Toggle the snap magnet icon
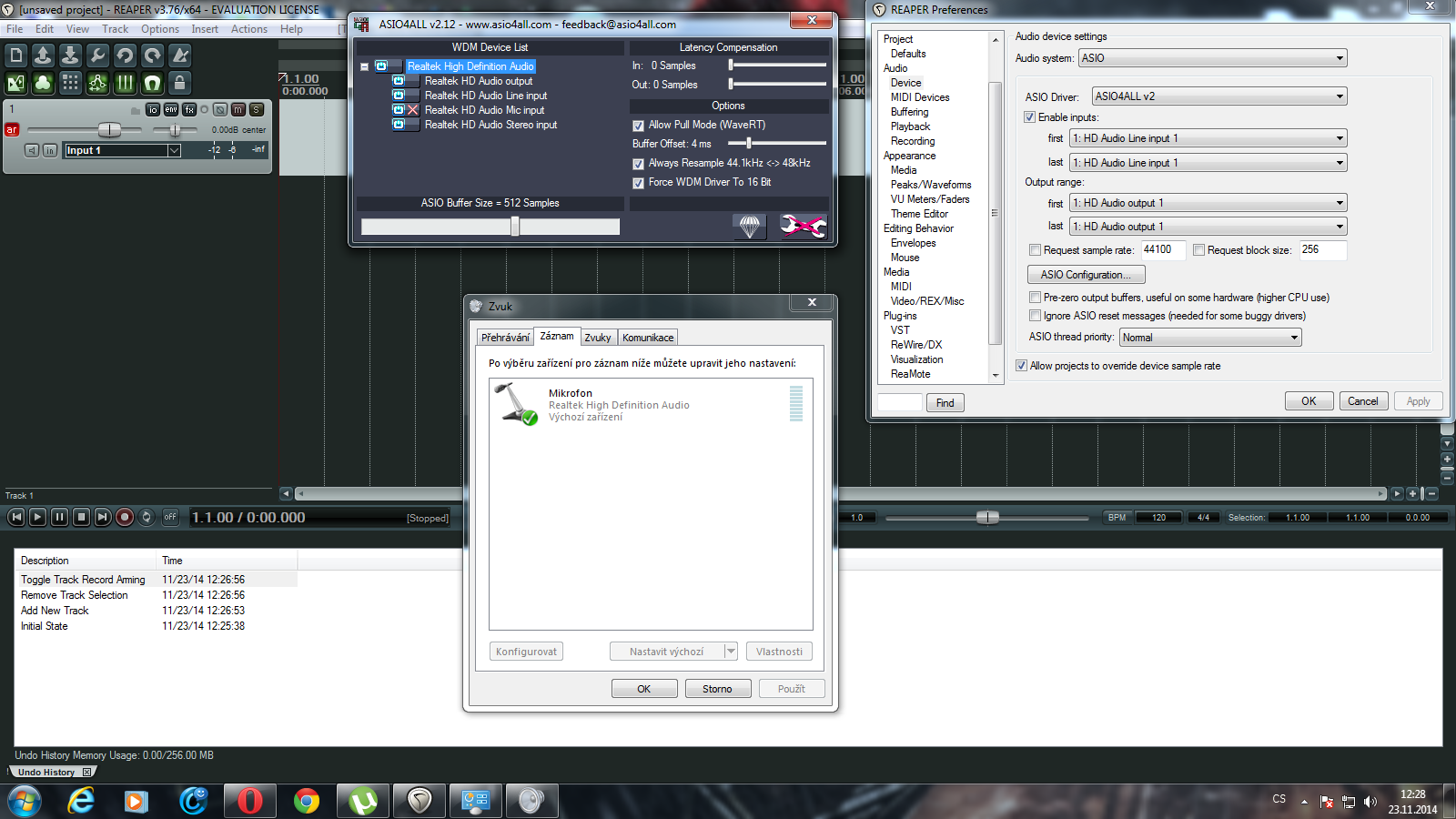 click(x=152, y=84)
